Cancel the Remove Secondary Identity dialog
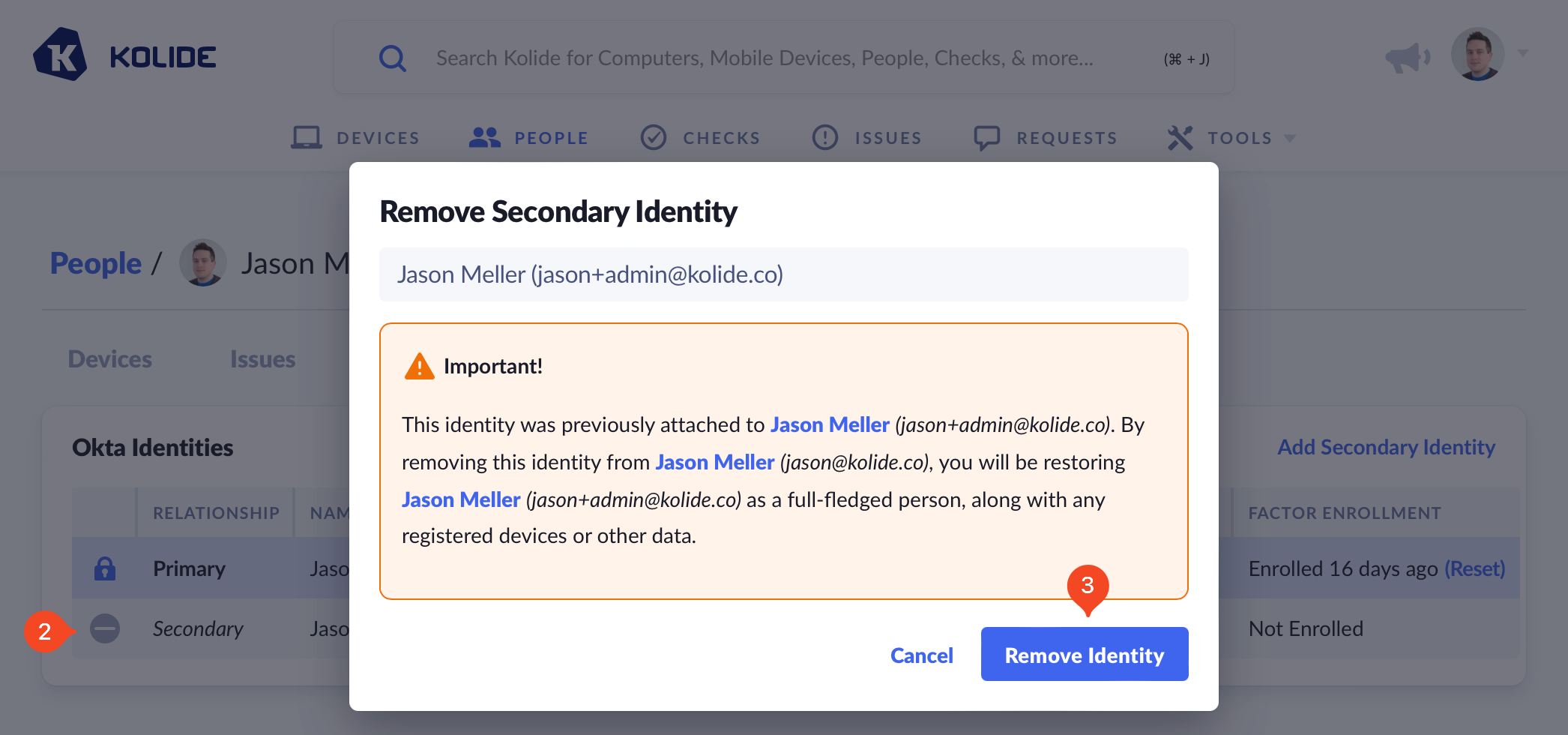1568x735 pixels. 921,655
